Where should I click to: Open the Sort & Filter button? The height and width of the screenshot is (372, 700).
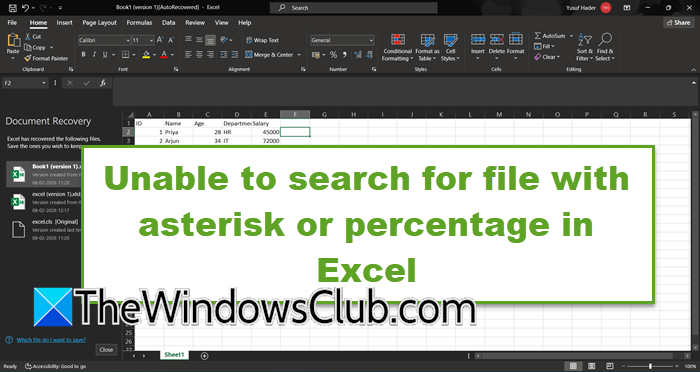point(584,48)
